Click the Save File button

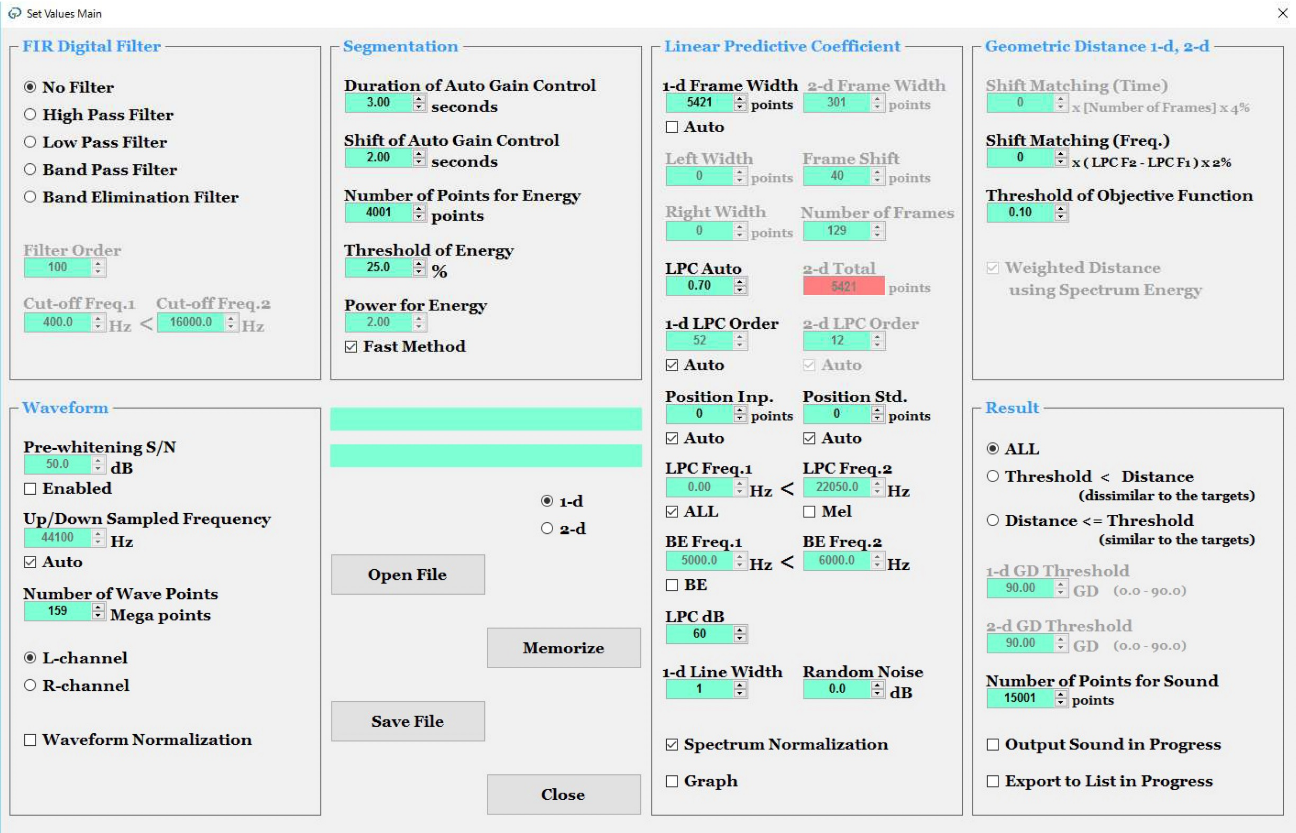407,721
